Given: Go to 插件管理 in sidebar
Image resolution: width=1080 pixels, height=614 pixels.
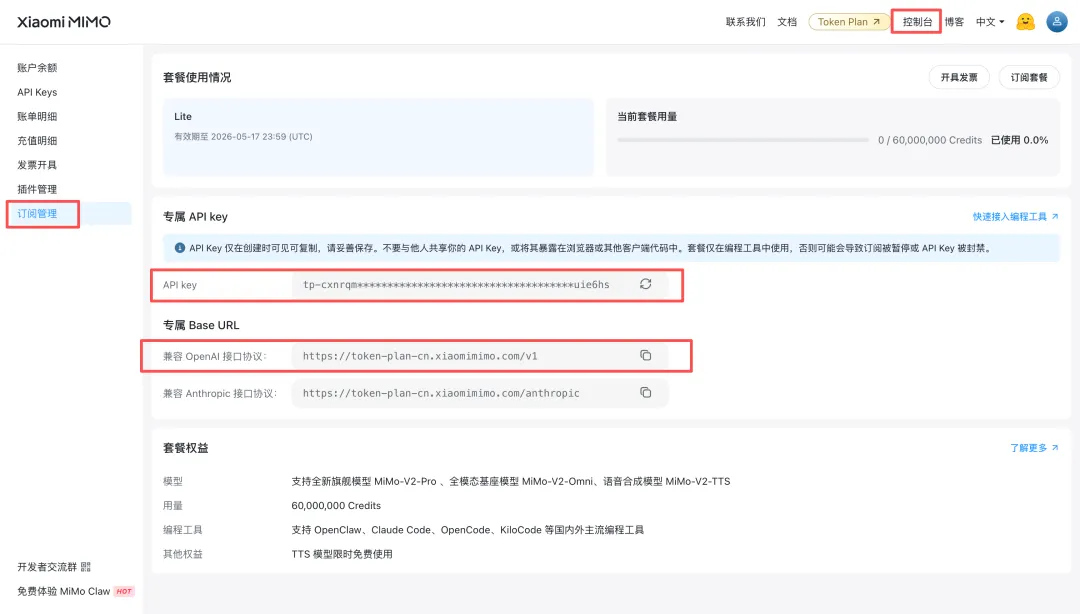Looking at the screenshot, I should (37, 189).
